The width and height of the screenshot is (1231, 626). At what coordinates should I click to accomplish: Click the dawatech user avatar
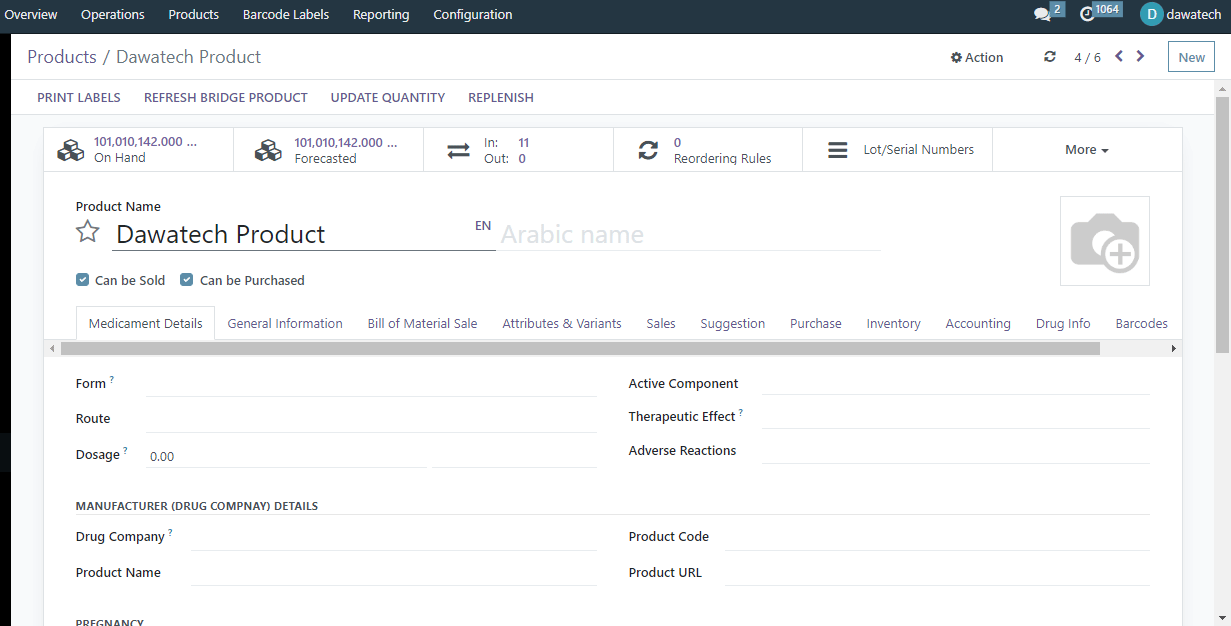coord(1152,14)
